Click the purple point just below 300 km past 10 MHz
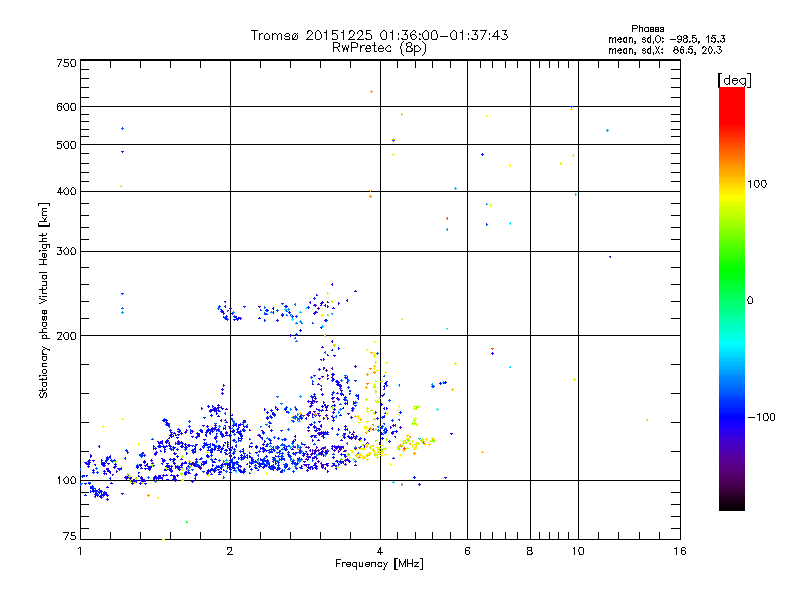Screen dimensions: 800x600 610,257
